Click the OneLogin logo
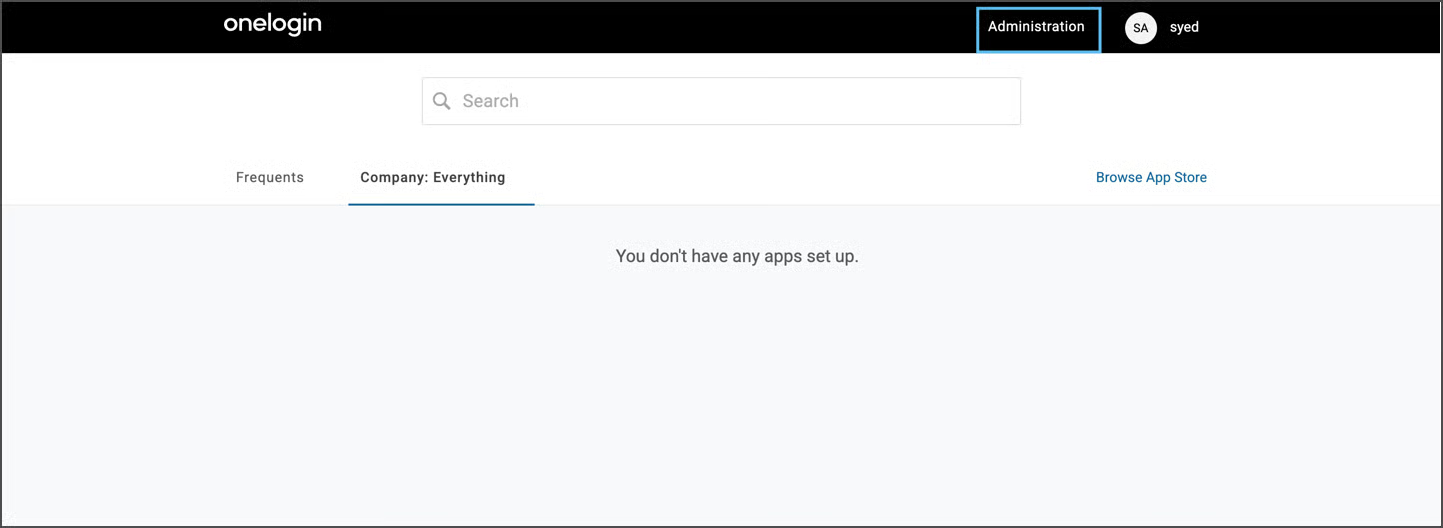Screen dimensions: 1443x528 (x=272, y=25)
